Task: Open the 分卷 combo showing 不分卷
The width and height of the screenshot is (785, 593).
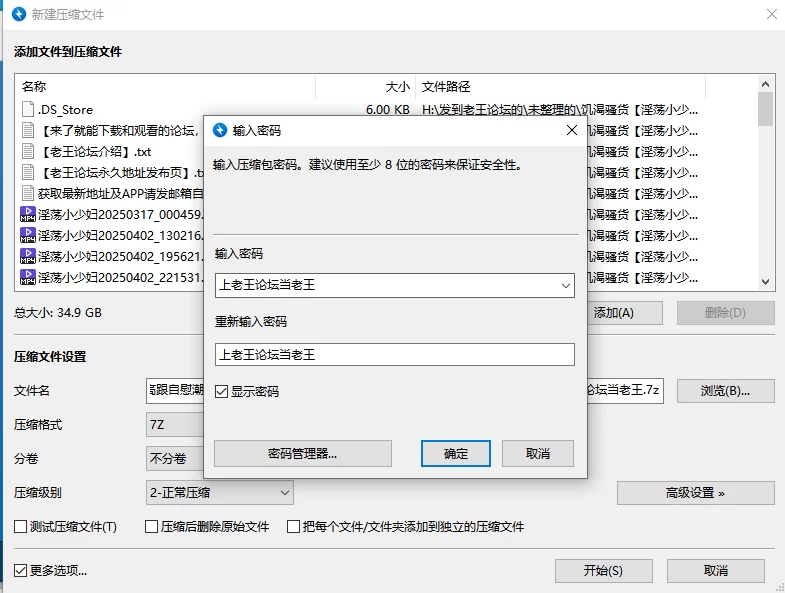Action: [175, 459]
